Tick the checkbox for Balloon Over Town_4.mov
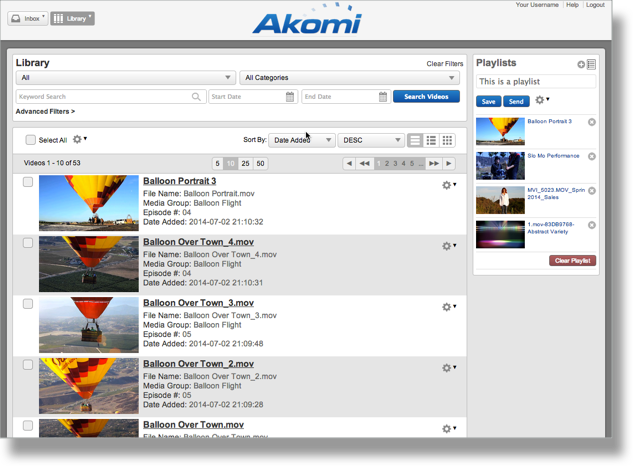 (x=28, y=243)
